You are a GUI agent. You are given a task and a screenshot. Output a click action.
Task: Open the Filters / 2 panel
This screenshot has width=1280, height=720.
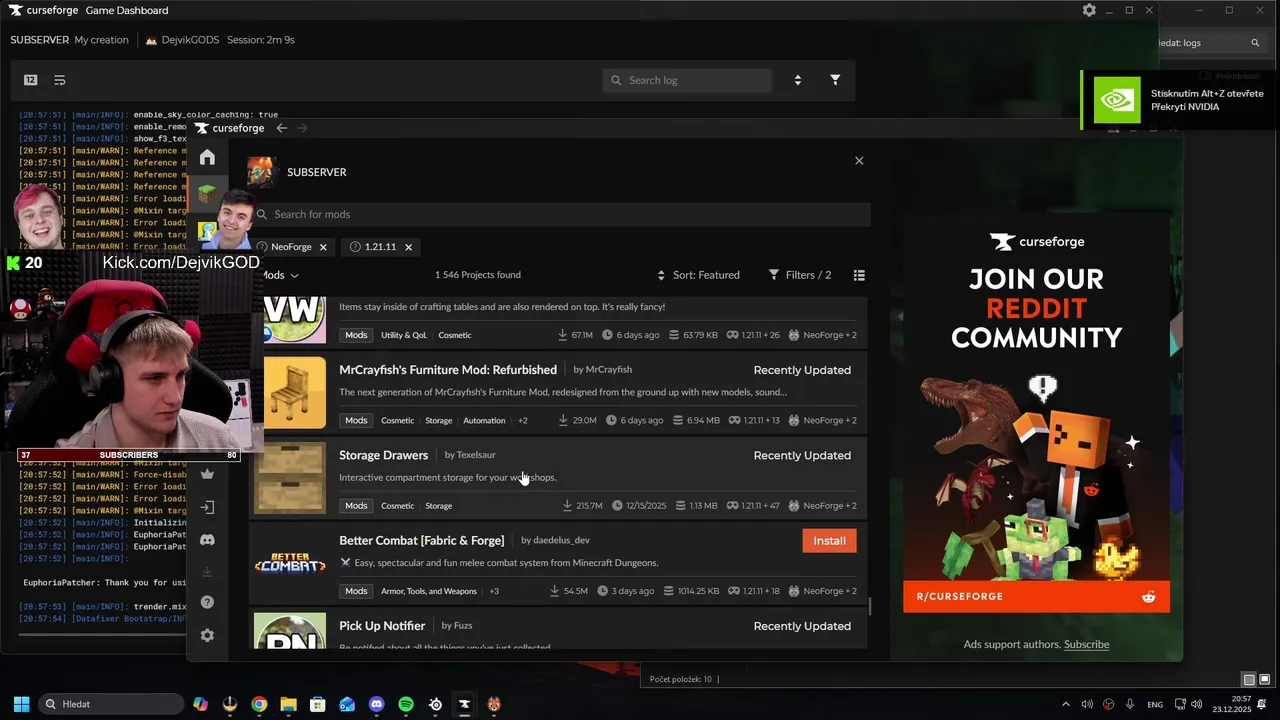[x=800, y=275]
